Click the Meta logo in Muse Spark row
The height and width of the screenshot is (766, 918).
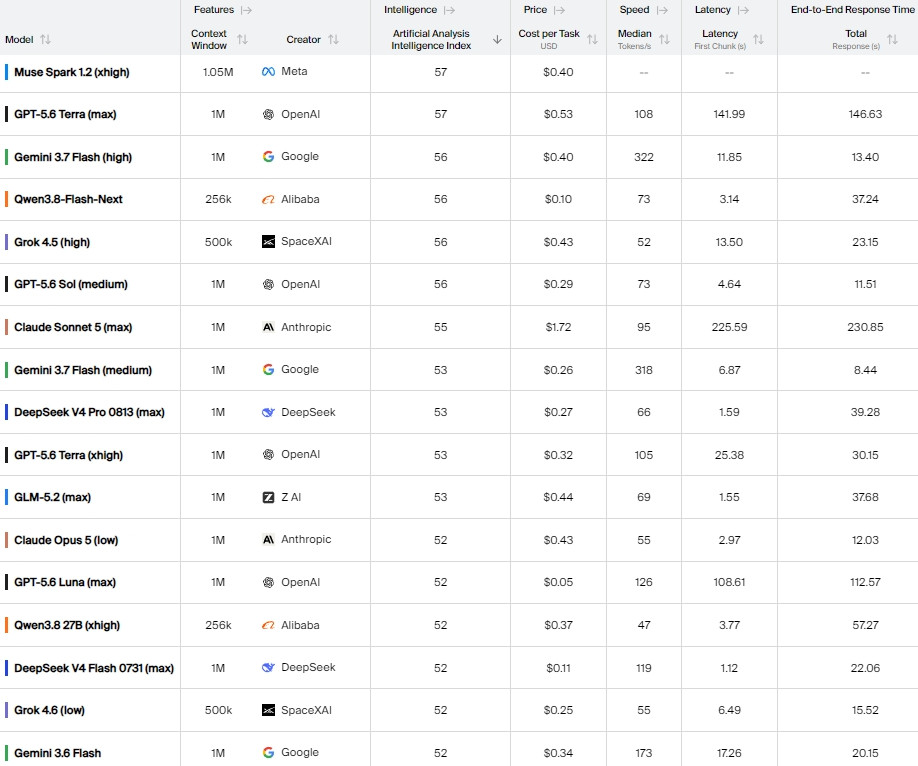pos(268,71)
